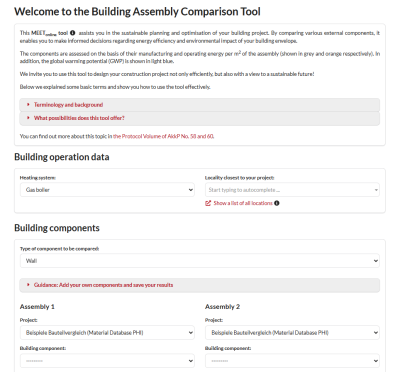Click the Welcome to the Building Assembly Comparison Tool heading
Screen dimensions: 400x372
pyautogui.click(x=137, y=12)
